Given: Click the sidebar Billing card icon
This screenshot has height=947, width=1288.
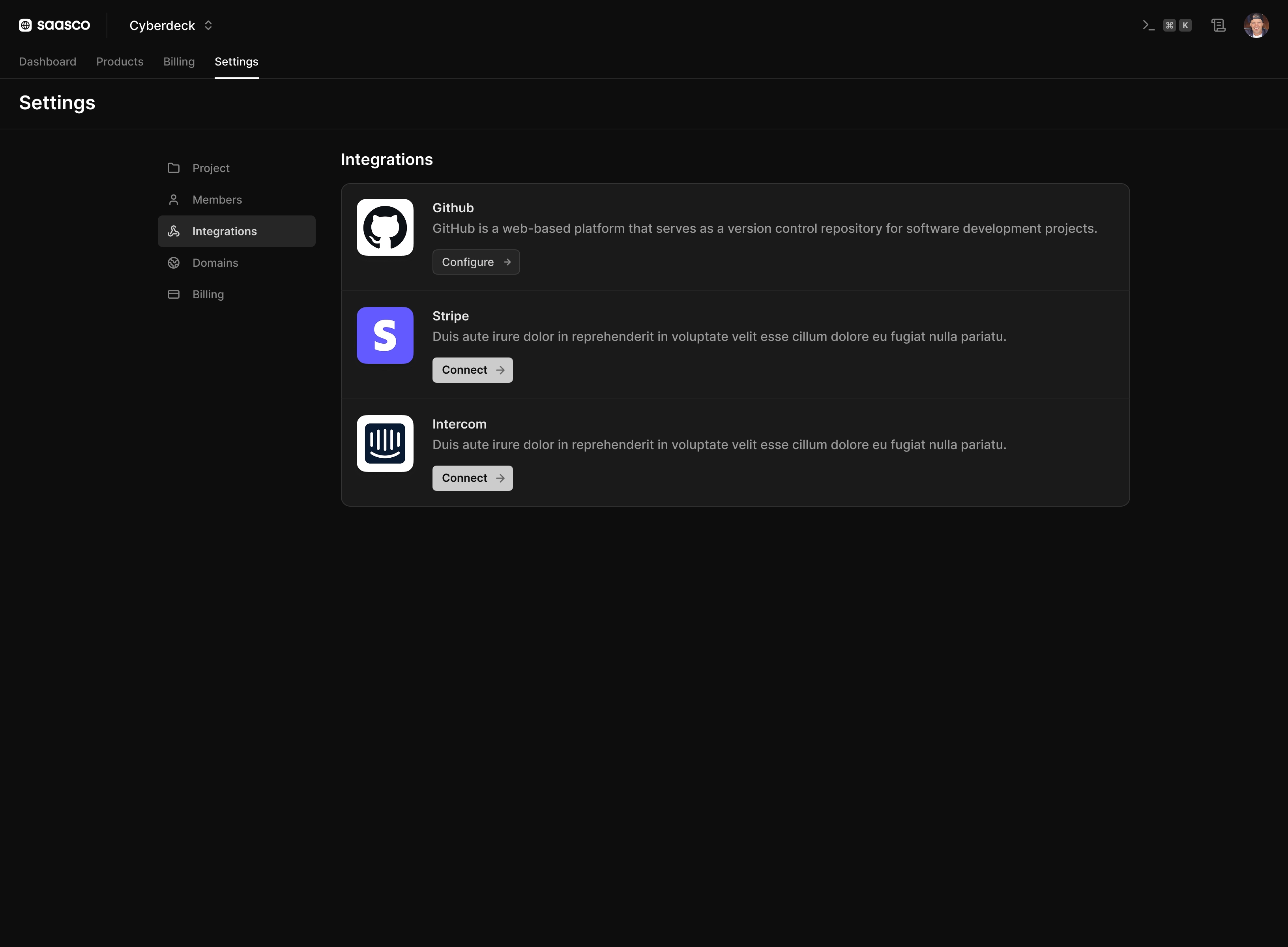Looking at the screenshot, I should point(174,294).
